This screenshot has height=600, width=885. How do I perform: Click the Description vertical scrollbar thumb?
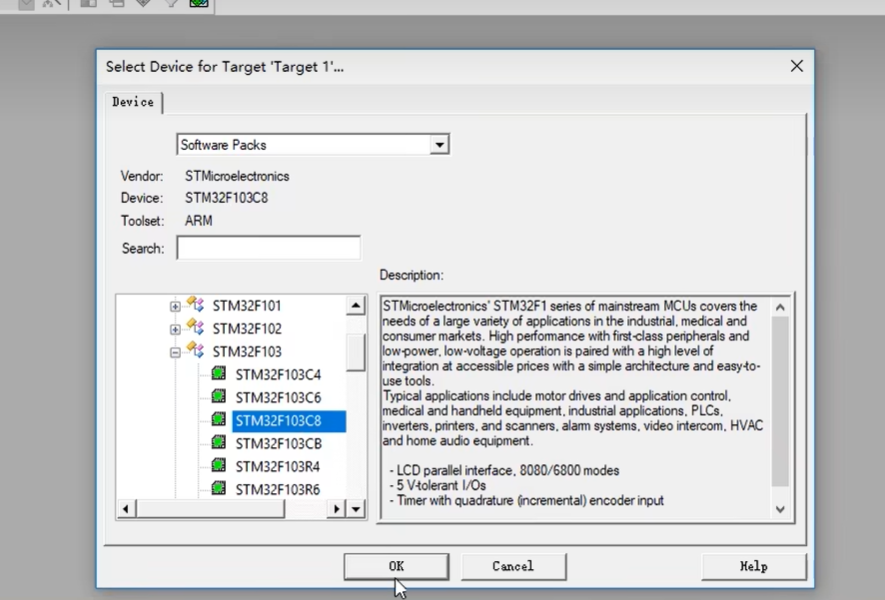tap(780, 401)
